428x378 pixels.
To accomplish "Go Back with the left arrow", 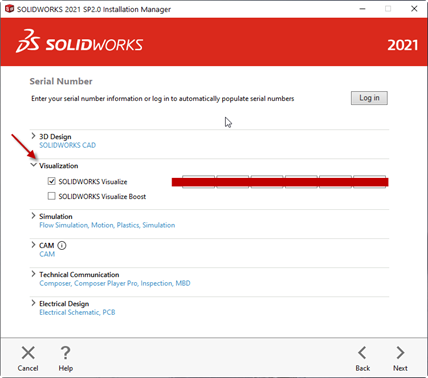I will click(x=362, y=353).
